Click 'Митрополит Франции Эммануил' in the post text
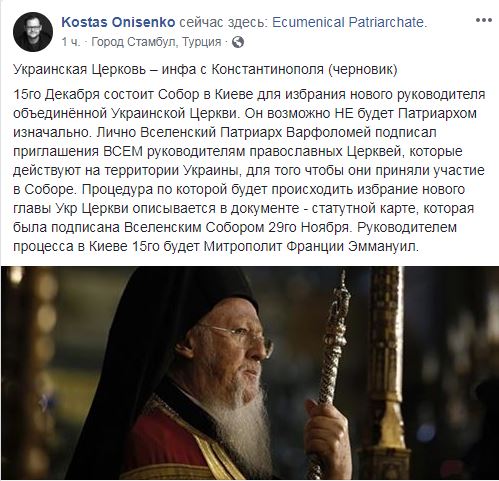 311,246
